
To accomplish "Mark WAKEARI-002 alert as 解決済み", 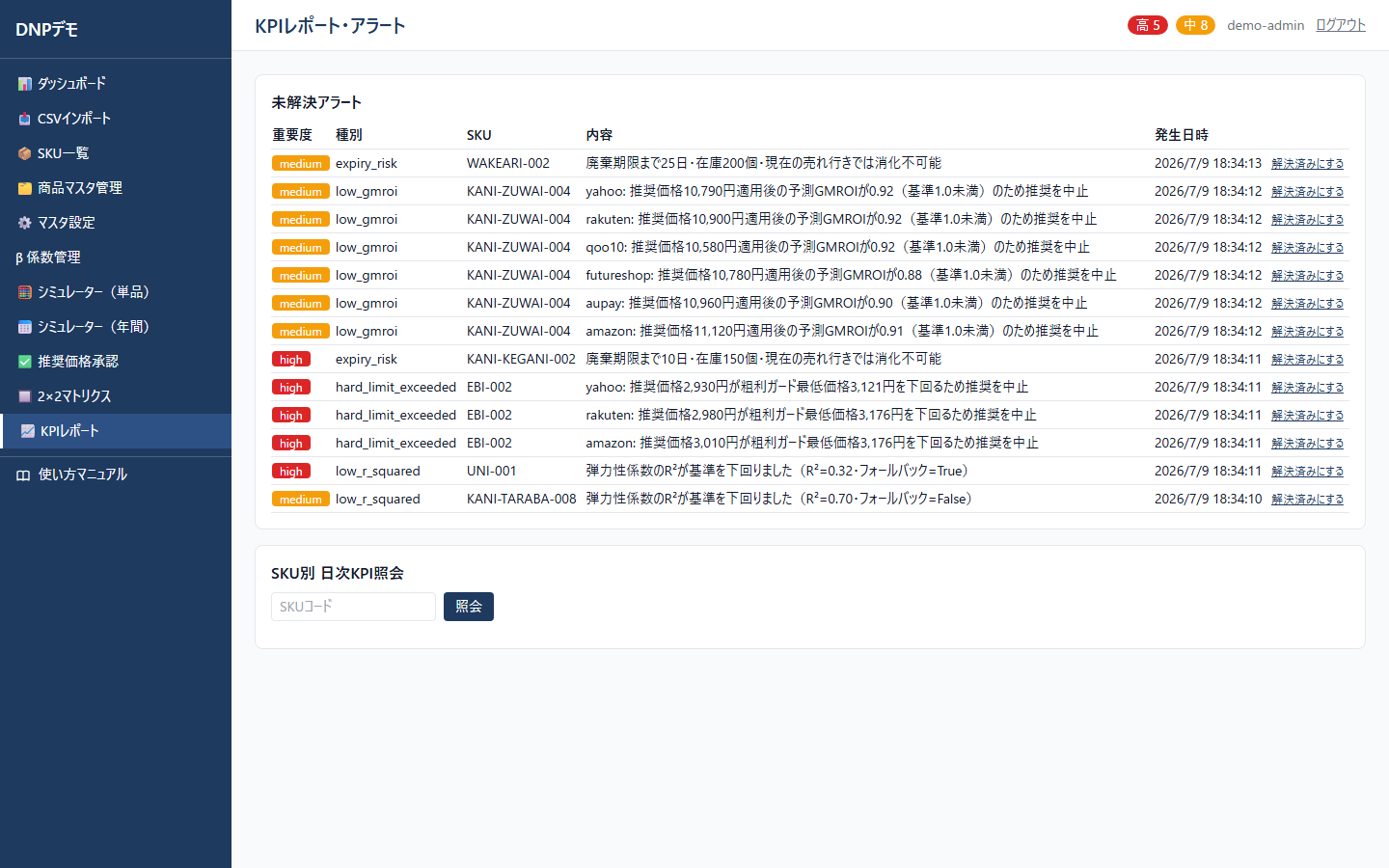I will 1307,164.
